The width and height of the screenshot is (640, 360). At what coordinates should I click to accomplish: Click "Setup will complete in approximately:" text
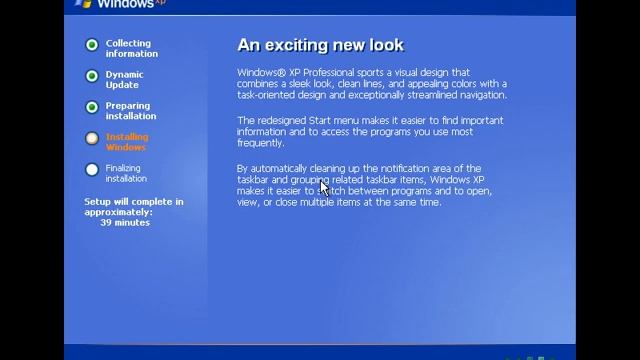tap(134, 207)
